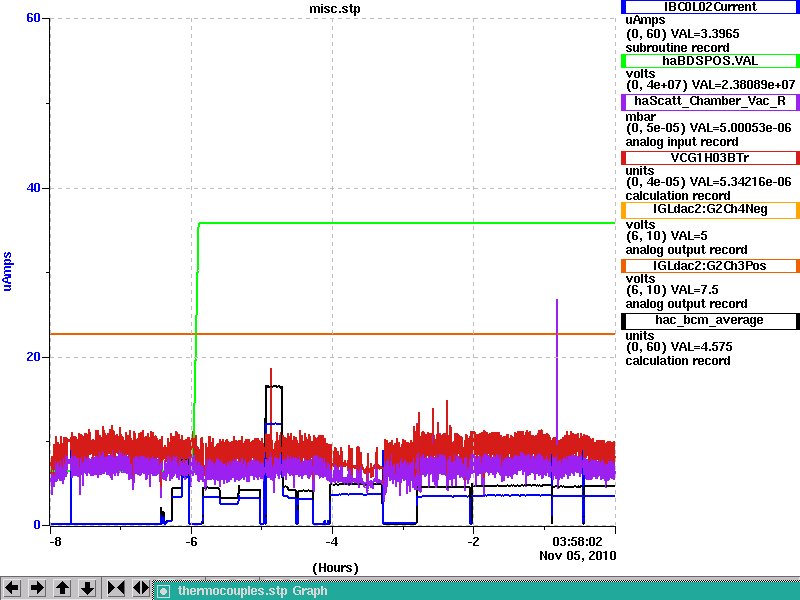This screenshot has height=600, width=800.
Task: Click the 0 y-axis tick label
Action: tap(37, 524)
